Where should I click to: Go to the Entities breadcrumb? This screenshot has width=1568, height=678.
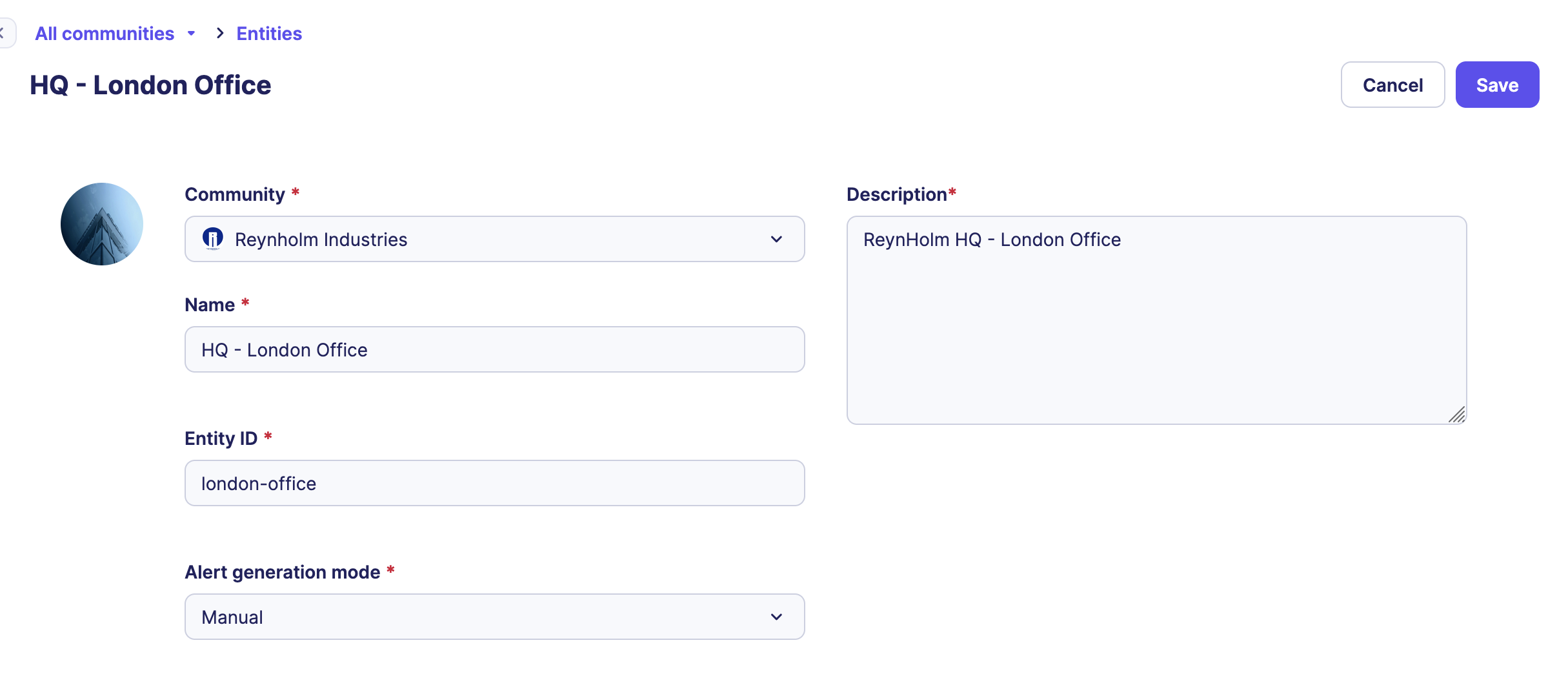[269, 34]
